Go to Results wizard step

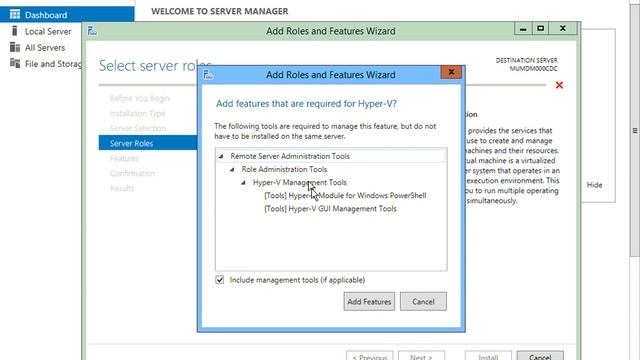[122, 188]
